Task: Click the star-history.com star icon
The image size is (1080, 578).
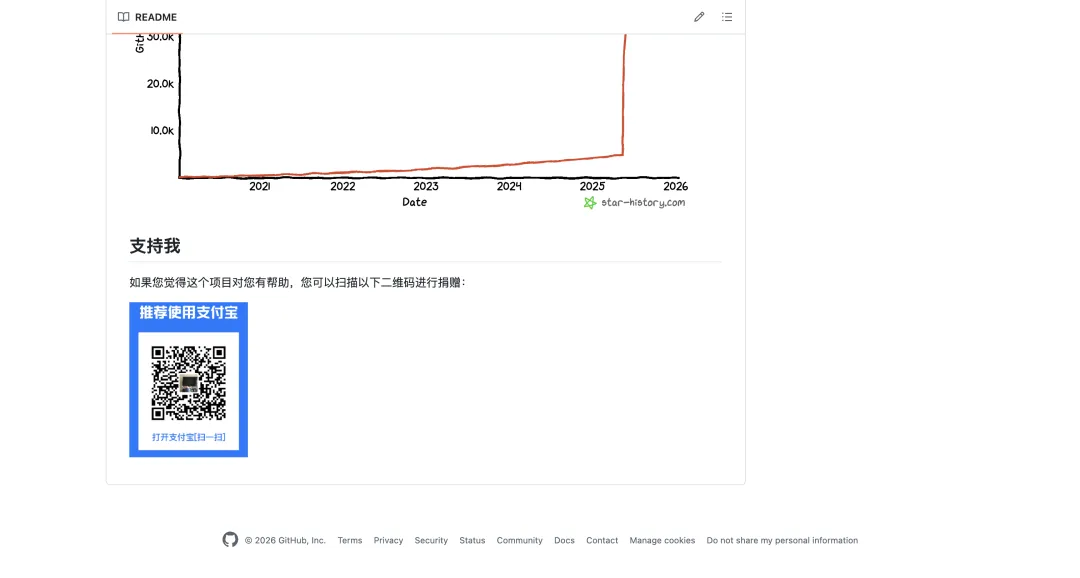Action: (590, 203)
